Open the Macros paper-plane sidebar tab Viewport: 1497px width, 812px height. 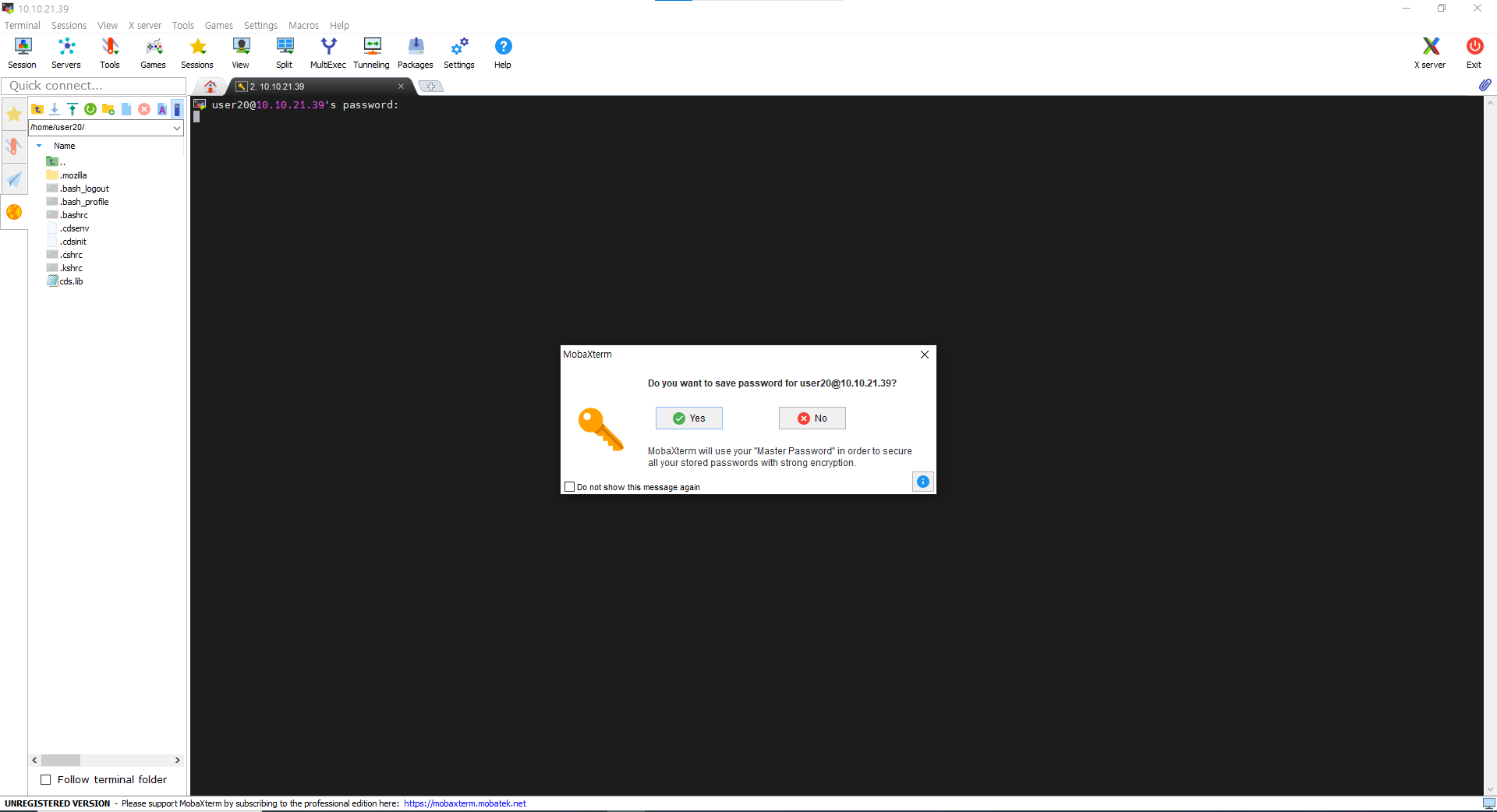(14, 179)
